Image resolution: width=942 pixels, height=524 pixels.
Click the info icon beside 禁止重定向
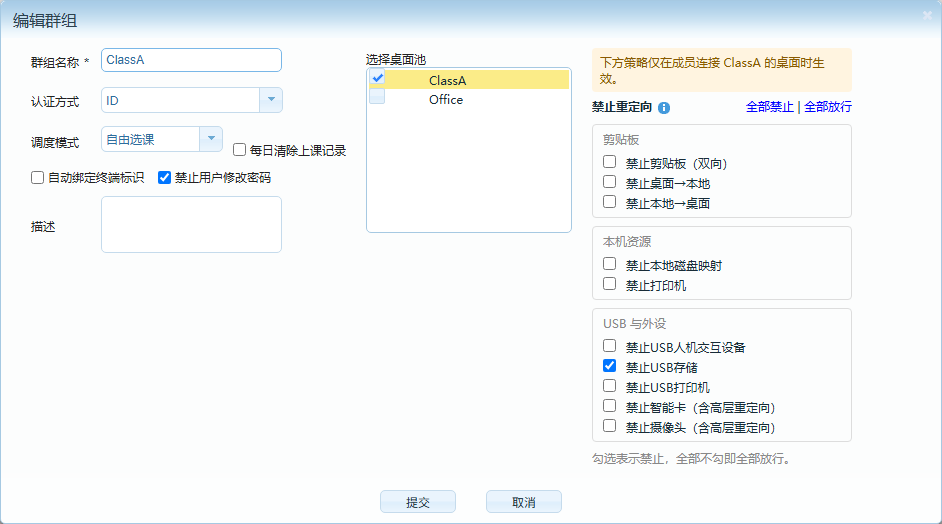pos(664,108)
